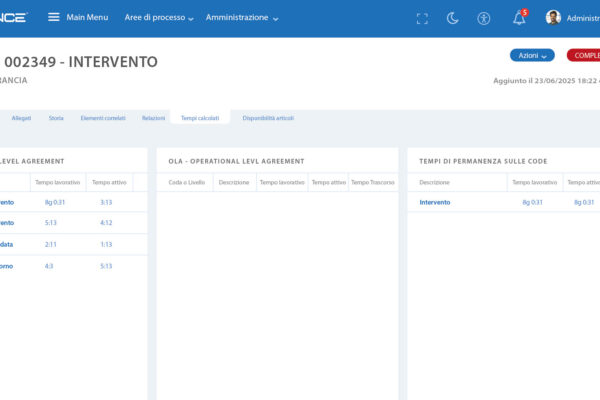Go to the Relazioni tab

pos(153,118)
